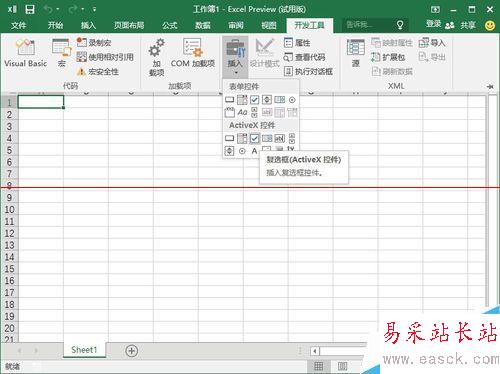Select the form control Scroll Bar icon
This screenshot has height=374, width=500.
[x=254, y=112]
